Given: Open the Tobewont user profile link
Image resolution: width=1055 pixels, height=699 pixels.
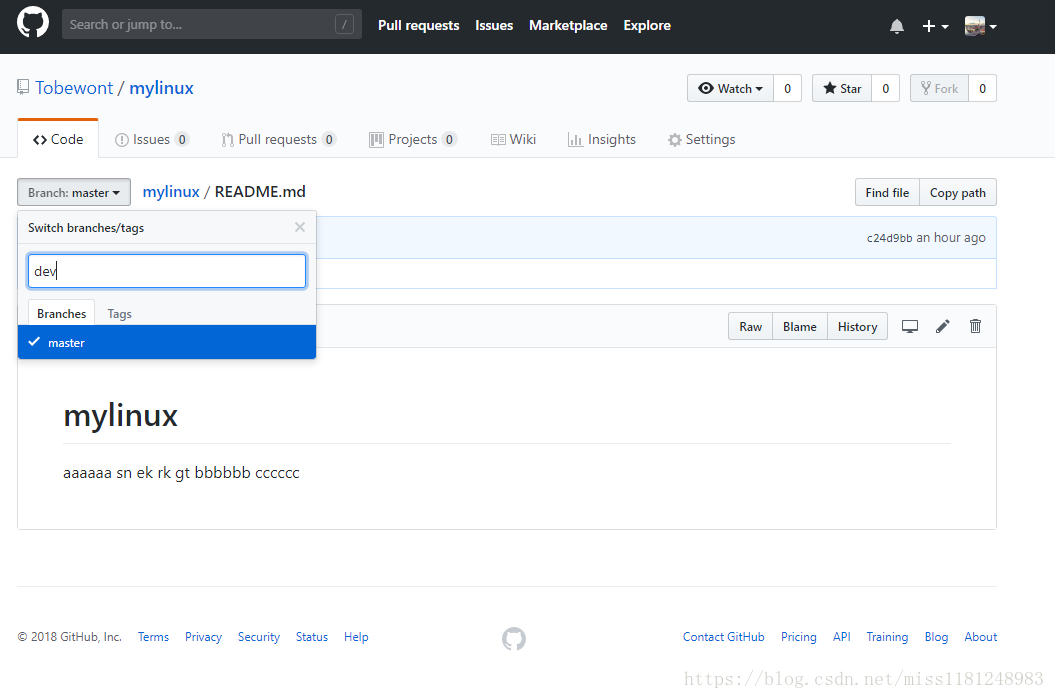Looking at the screenshot, I should point(74,88).
